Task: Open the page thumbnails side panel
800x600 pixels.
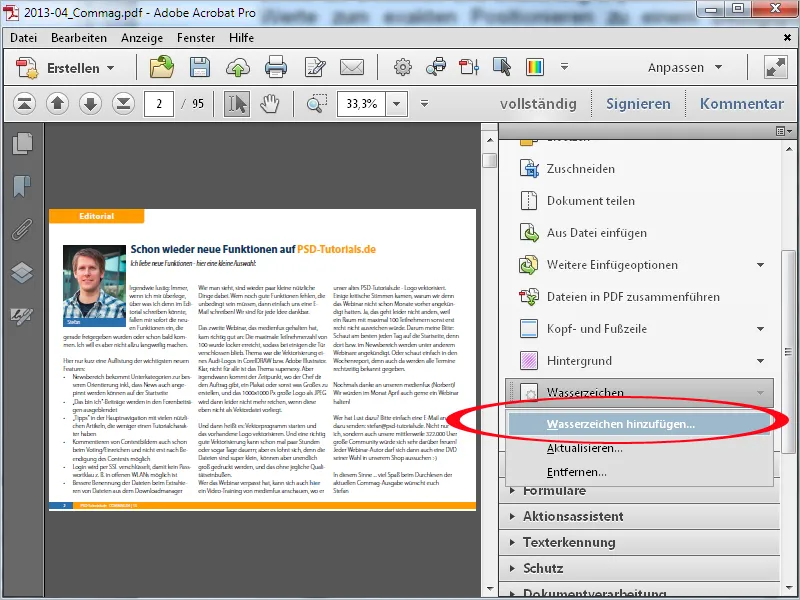Action: pos(22,143)
